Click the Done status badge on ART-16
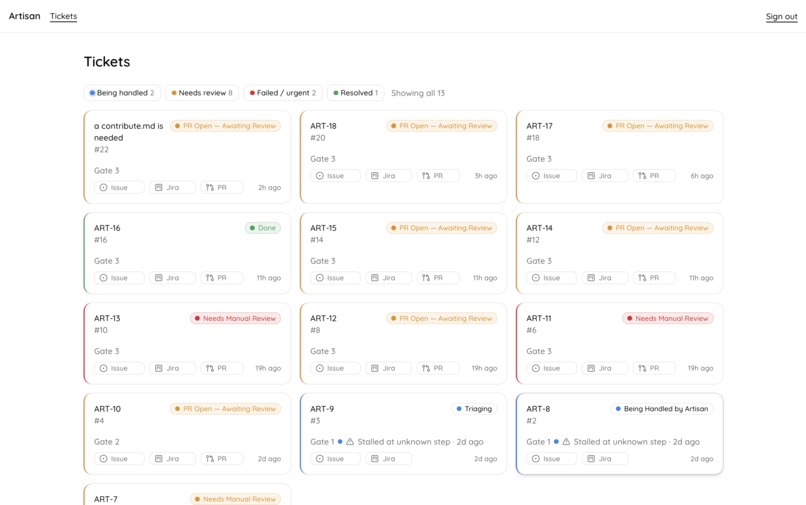Screen dimensions: 806x505 coord(263,228)
